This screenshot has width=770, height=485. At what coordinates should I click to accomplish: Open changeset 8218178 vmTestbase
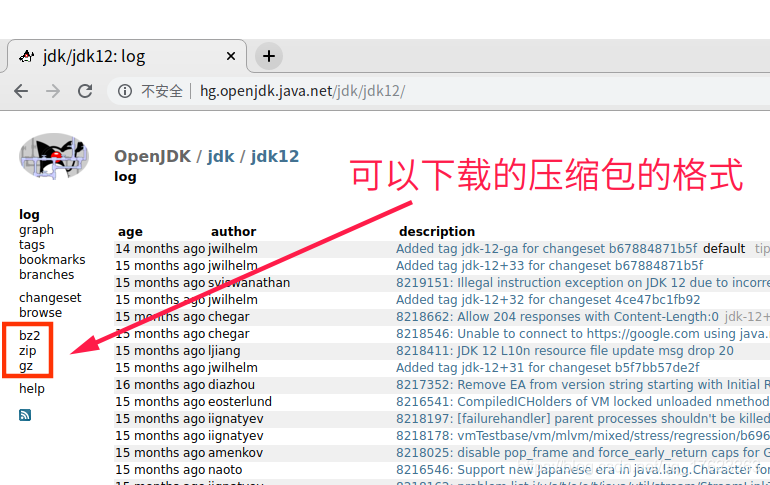[583, 436]
